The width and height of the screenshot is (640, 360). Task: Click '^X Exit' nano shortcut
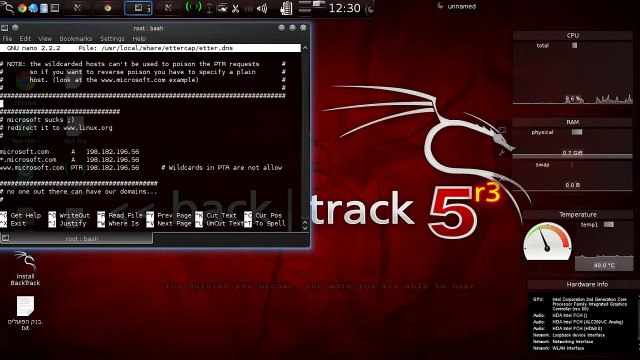point(13,223)
